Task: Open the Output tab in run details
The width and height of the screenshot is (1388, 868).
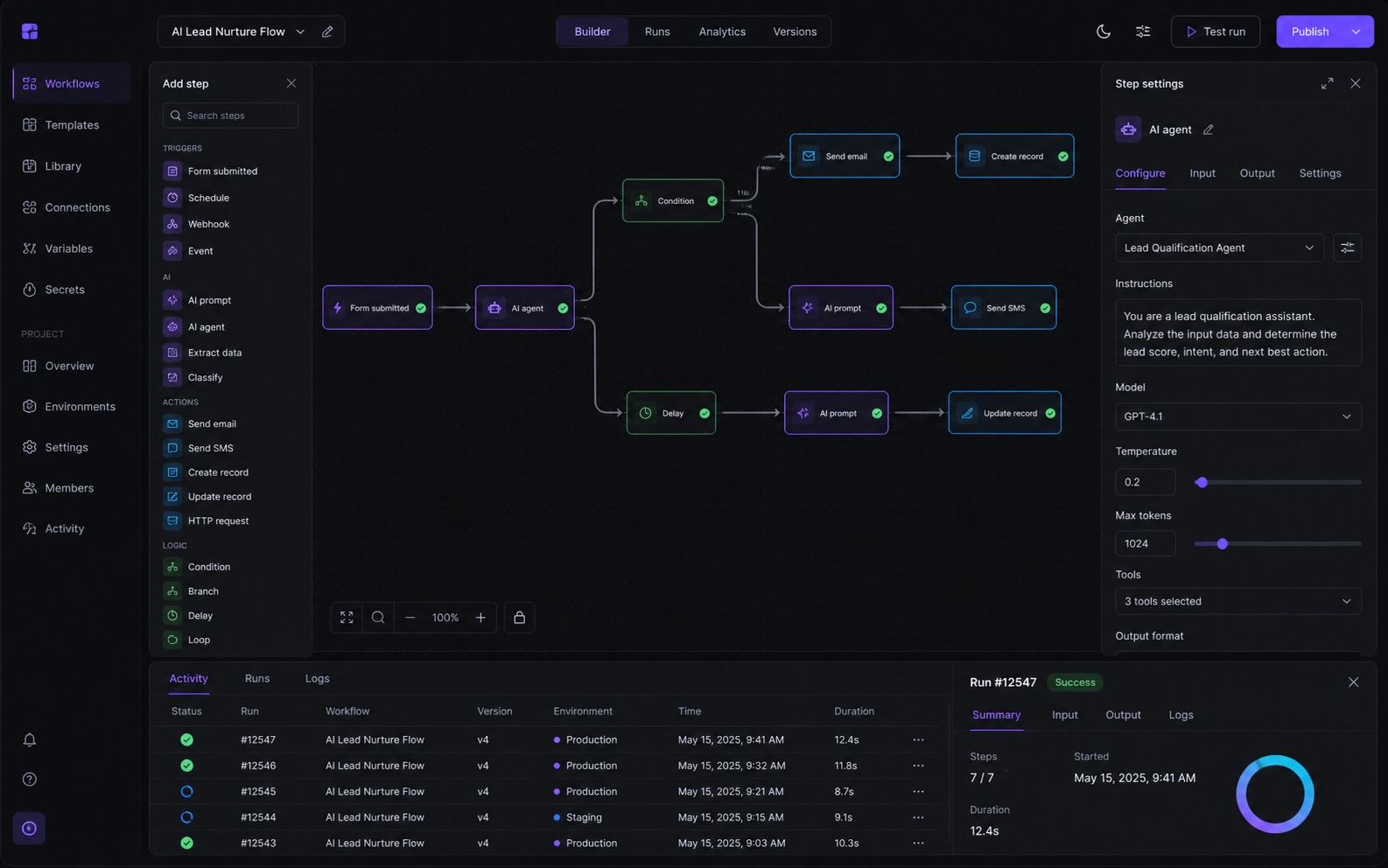Action: pos(1123,715)
